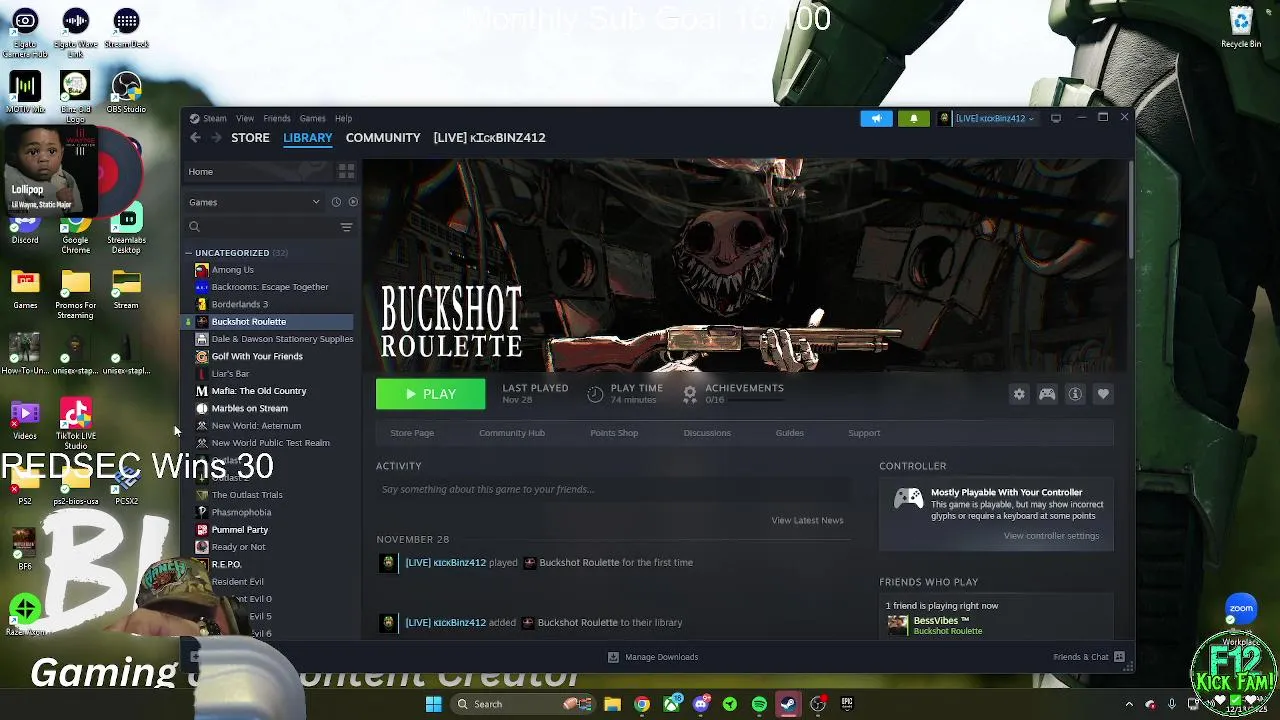The width and height of the screenshot is (1280, 720).
Task: Select Backrooms: Escape Together
Action: pos(268,287)
